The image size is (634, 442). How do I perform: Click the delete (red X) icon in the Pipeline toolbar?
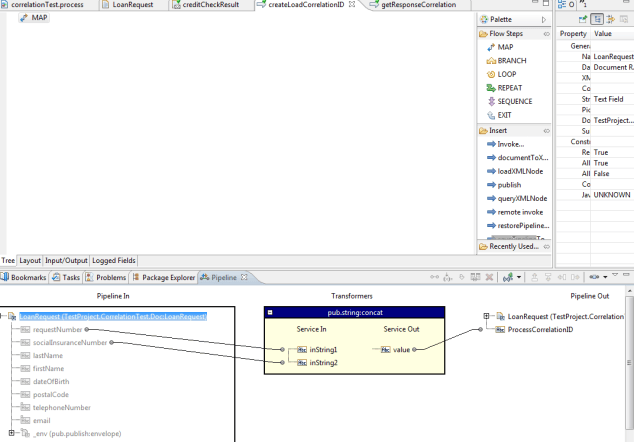click(x=489, y=277)
